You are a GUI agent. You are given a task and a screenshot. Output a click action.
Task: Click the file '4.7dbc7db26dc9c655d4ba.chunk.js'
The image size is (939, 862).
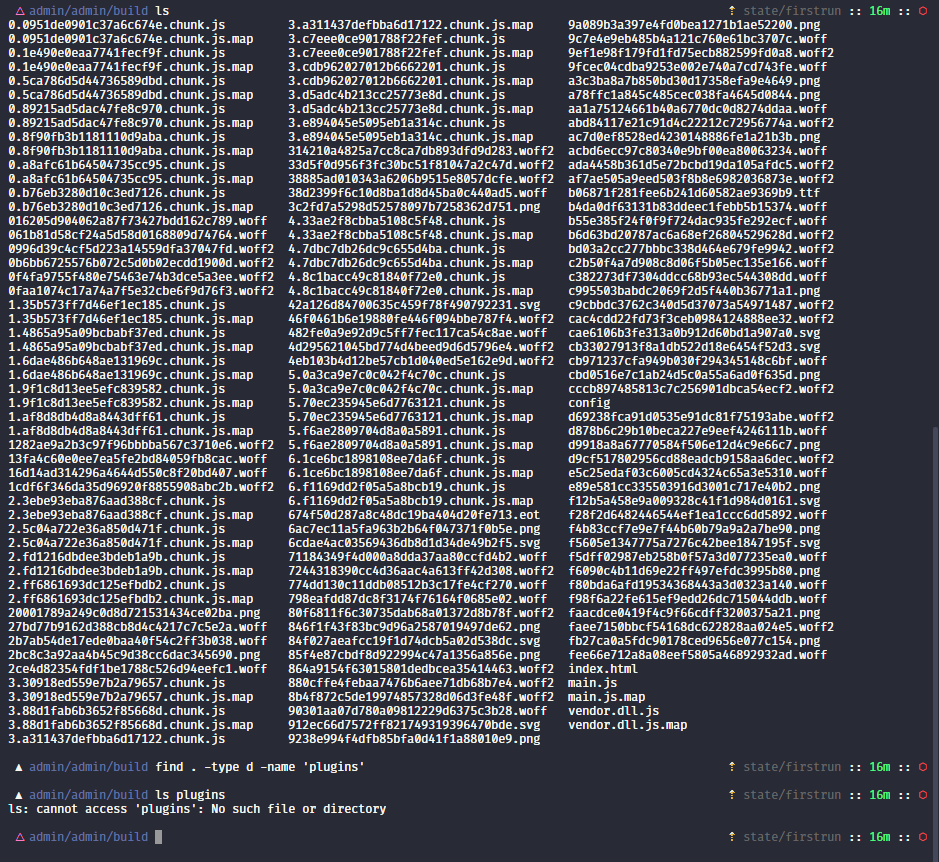[396, 249]
